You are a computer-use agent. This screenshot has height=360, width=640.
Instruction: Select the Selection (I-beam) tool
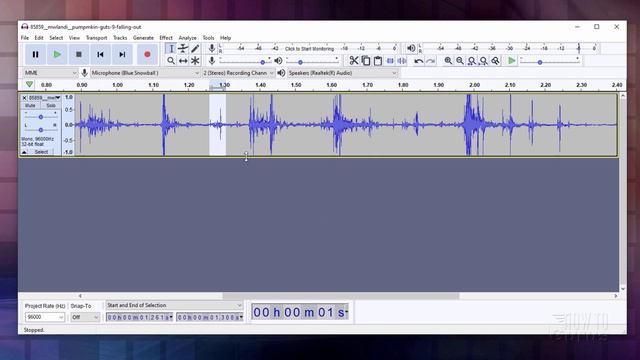[x=171, y=49]
